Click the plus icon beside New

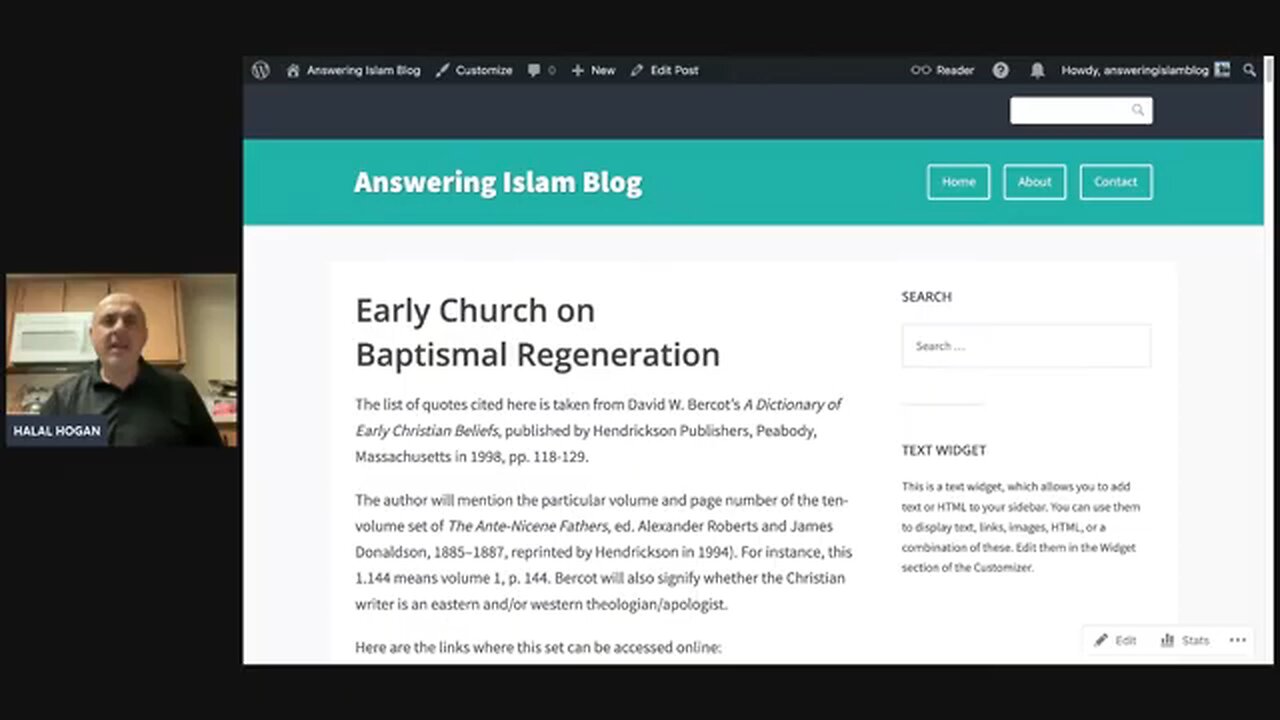pos(577,70)
